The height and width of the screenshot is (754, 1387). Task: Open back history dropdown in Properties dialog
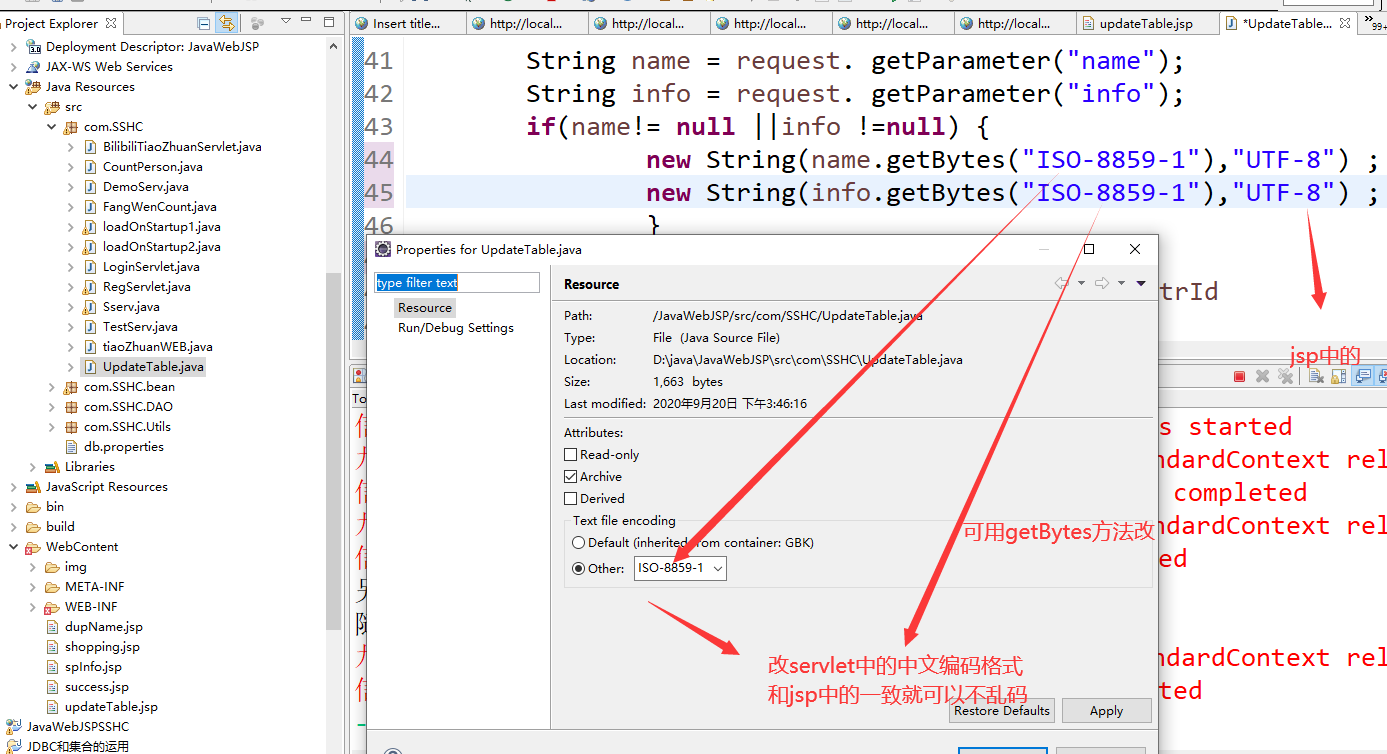(x=1081, y=284)
